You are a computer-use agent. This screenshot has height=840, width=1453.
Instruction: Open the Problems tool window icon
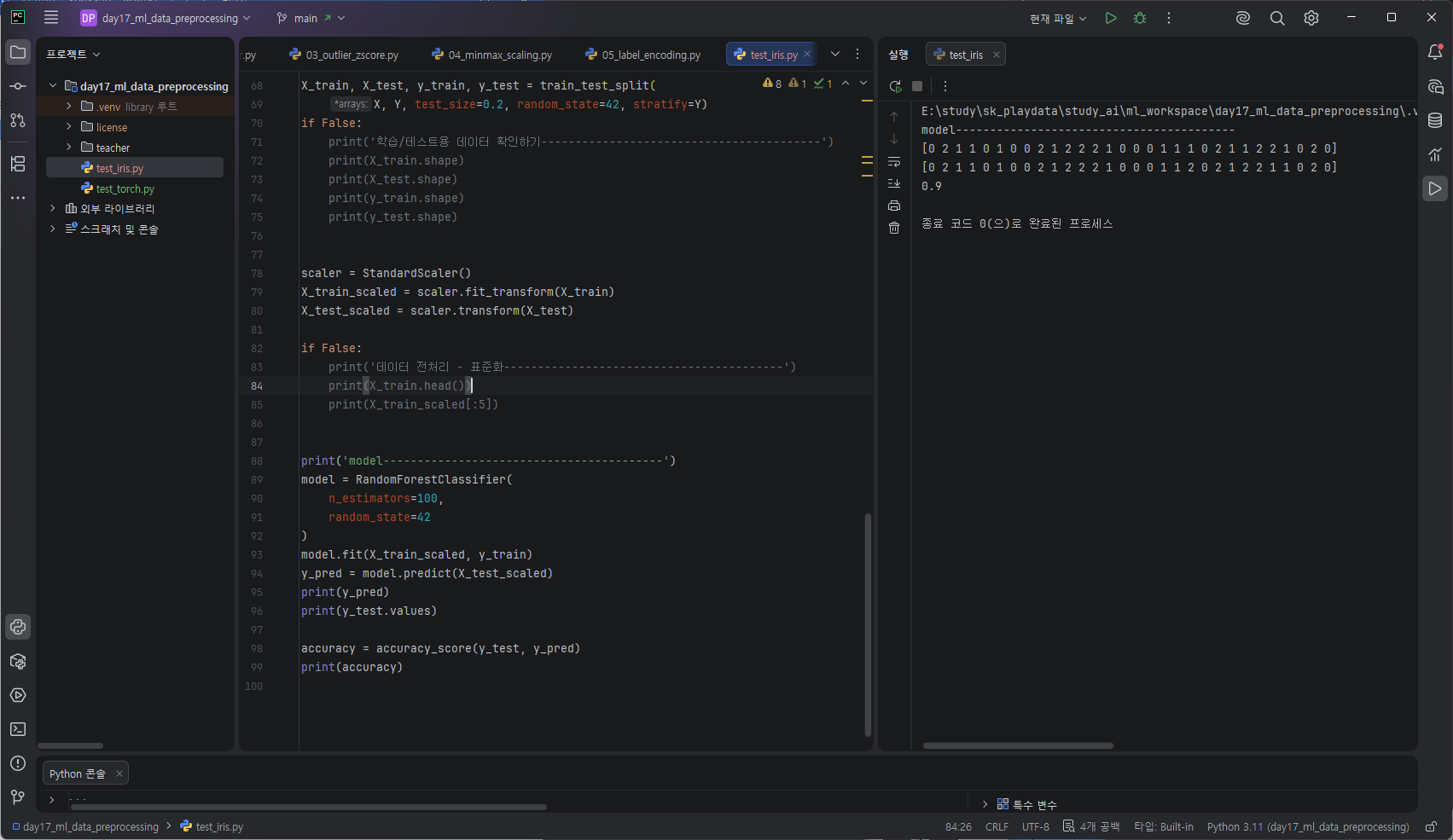pos(18,763)
